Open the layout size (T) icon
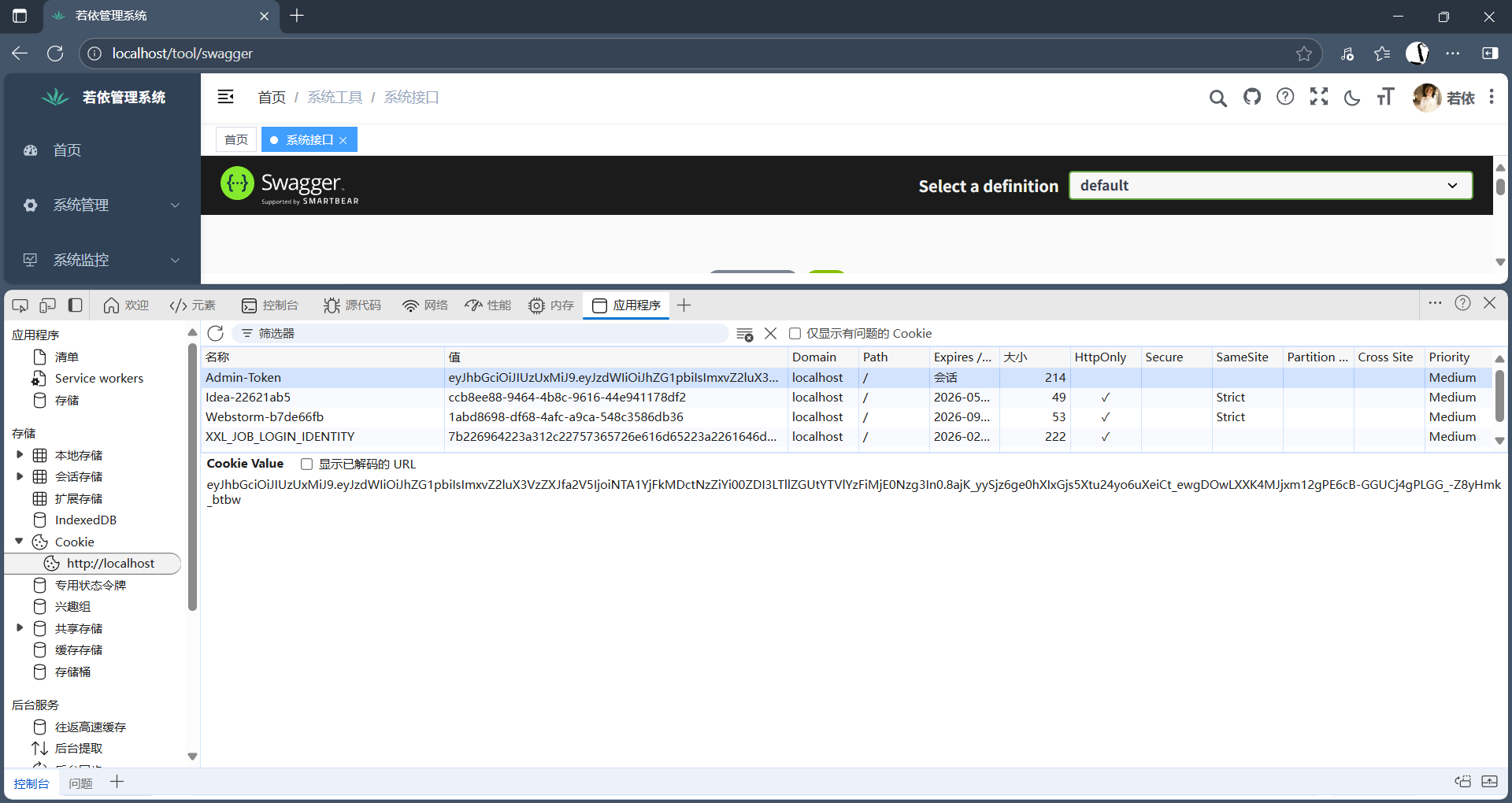 [1385, 97]
